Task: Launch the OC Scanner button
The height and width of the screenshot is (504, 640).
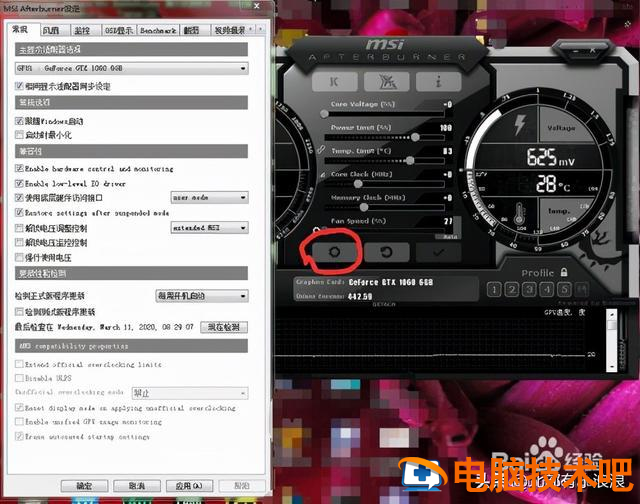Action: [x=386, y=82]
